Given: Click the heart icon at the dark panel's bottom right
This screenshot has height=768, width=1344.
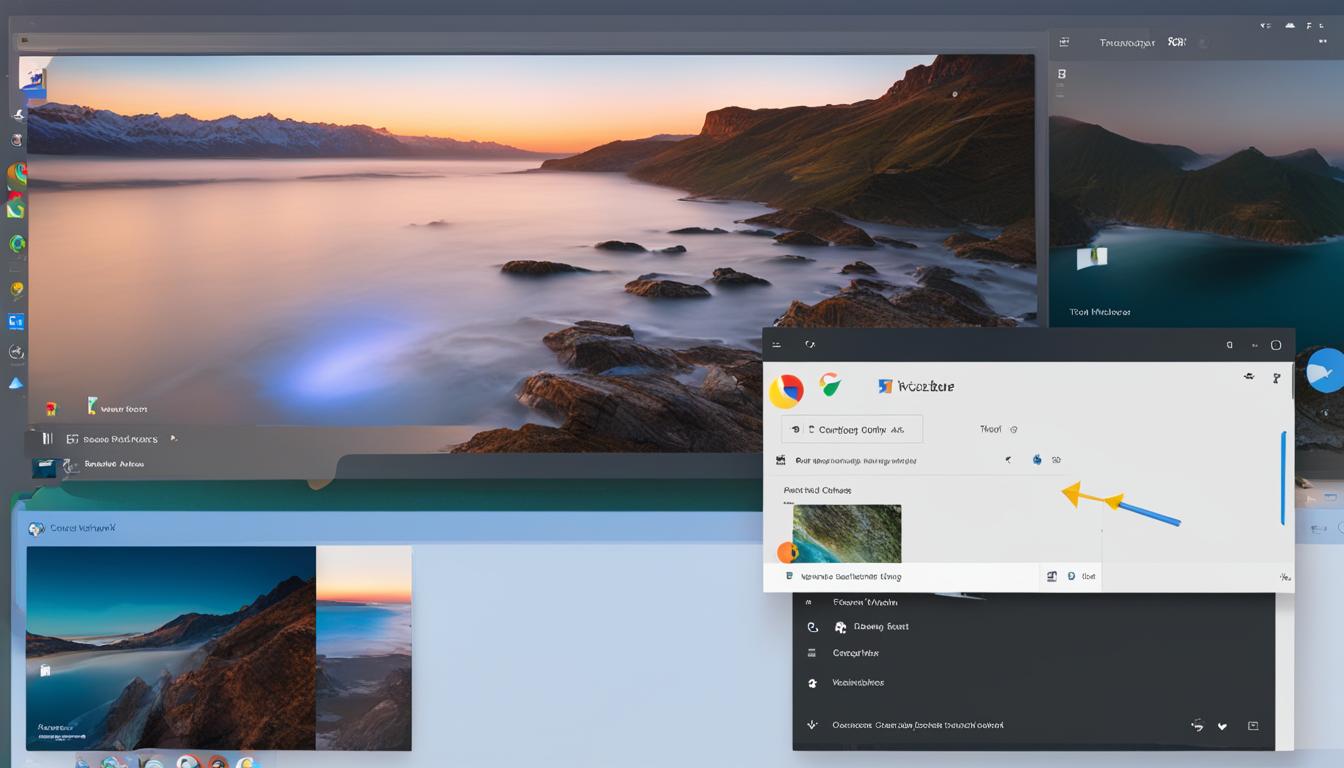Looking at the screenshot, I should (x=1222, y=727).
